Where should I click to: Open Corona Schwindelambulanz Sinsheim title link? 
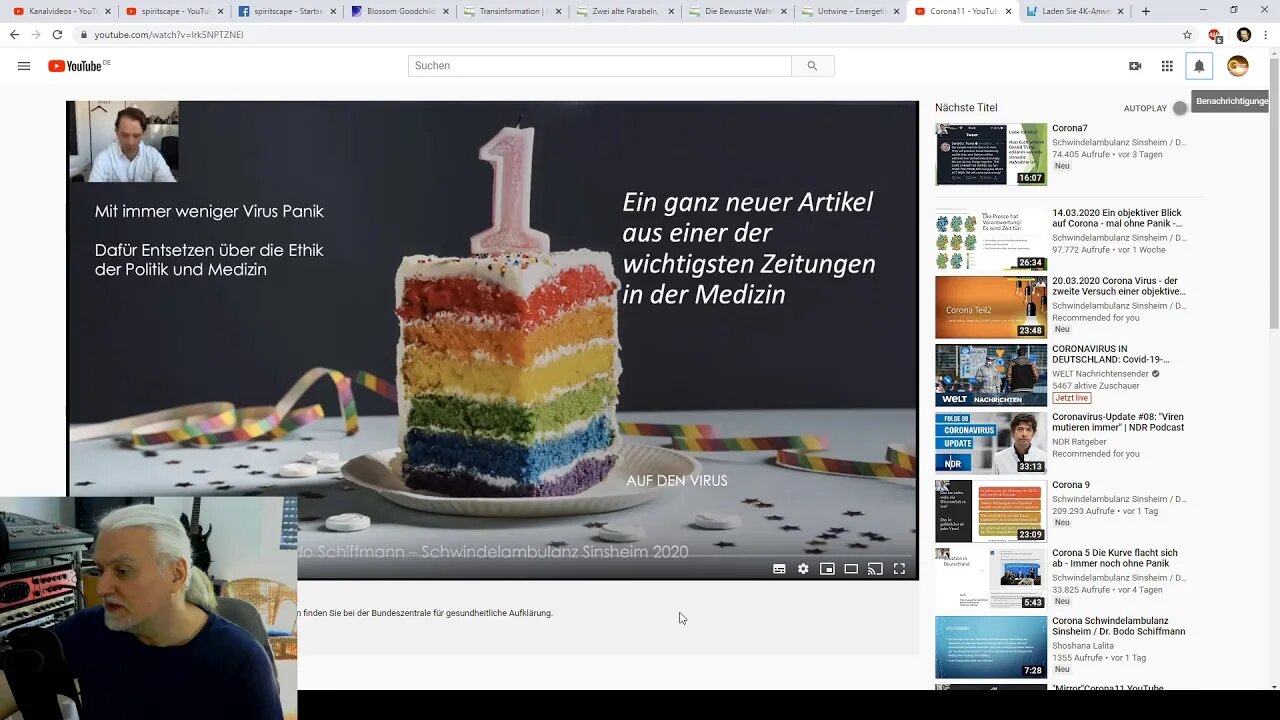1119,626
